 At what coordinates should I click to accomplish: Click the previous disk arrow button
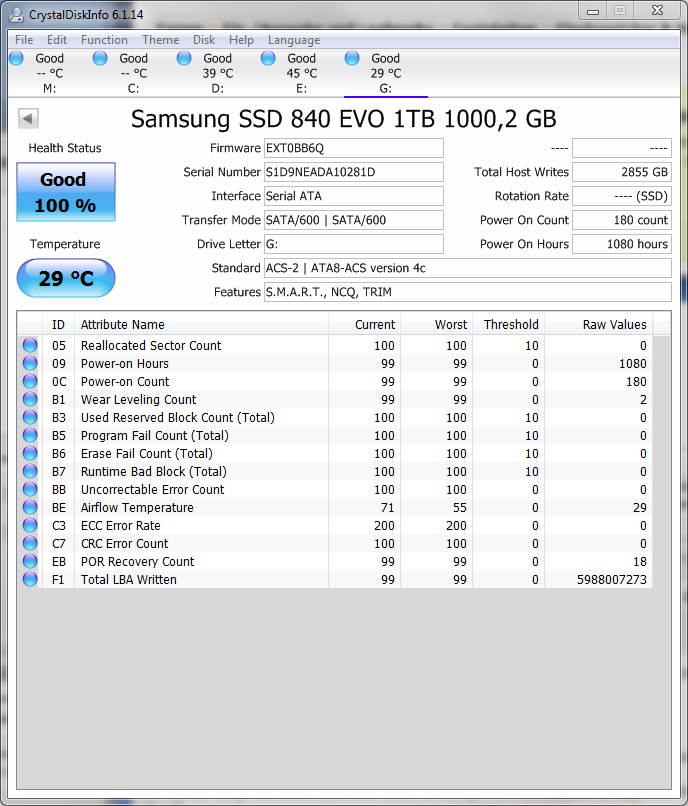pyautogui.click(x=28, y=118)
